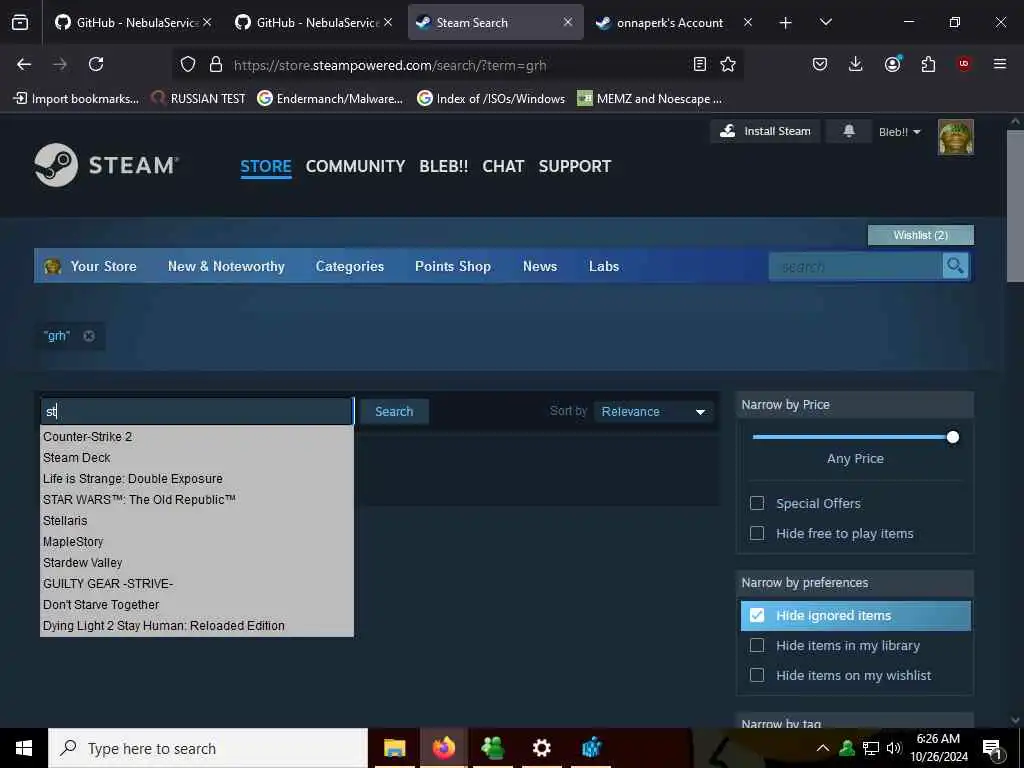
Task: Open the Points Shop tab
Action: [x=453, y=266]
